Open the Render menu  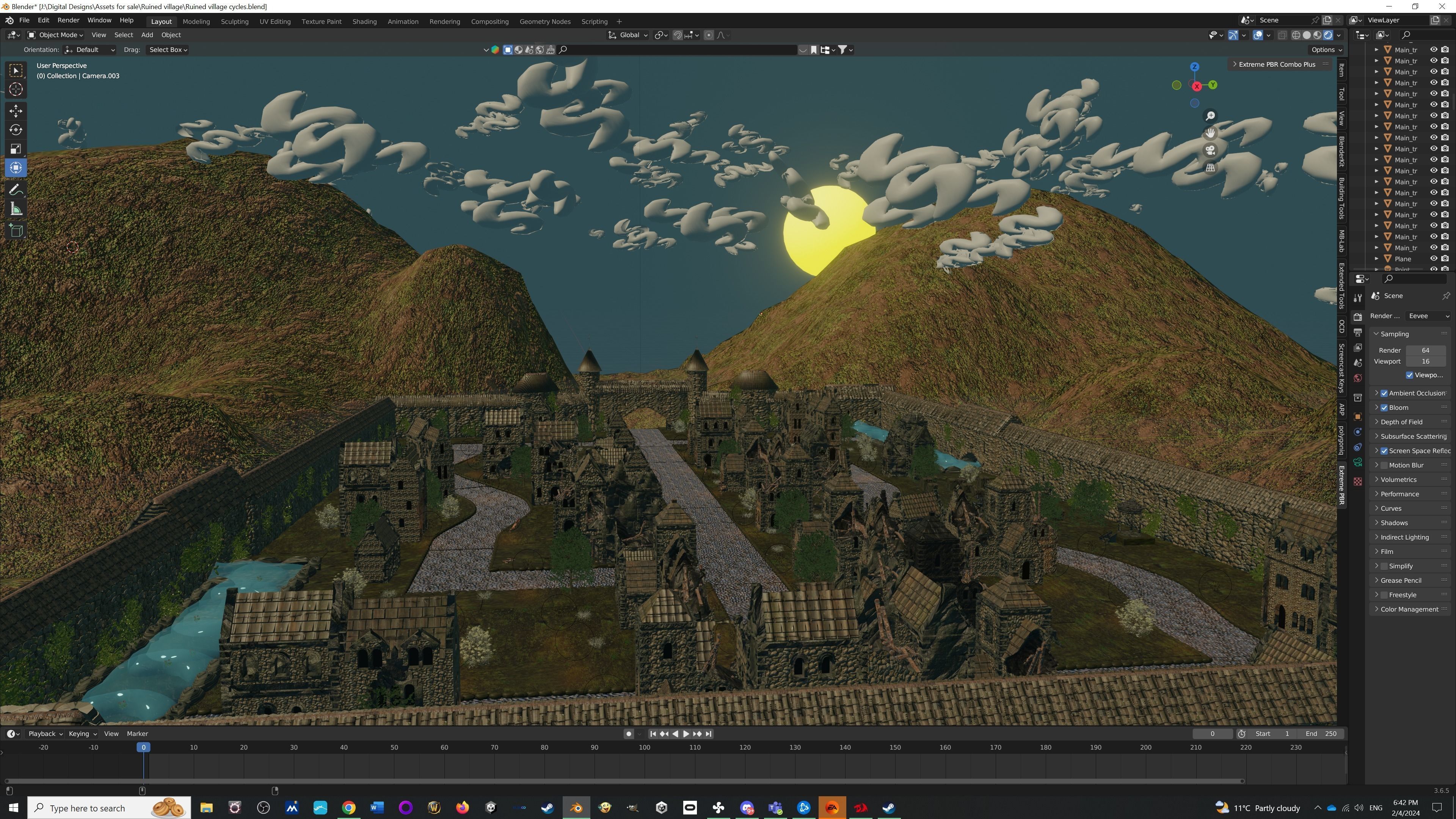68,20
